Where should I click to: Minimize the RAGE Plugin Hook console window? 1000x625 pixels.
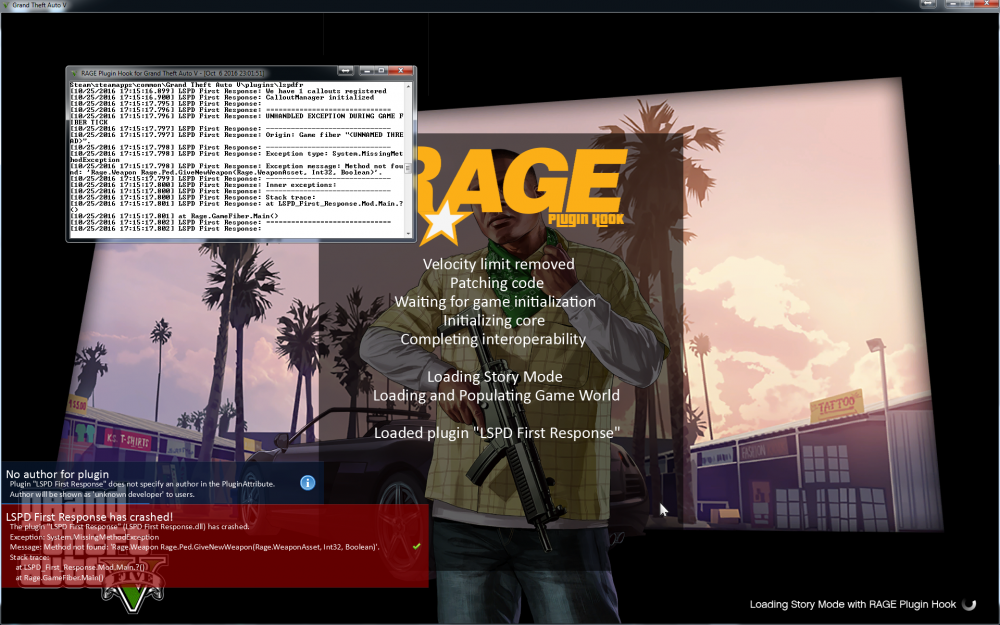click(367, 71)
